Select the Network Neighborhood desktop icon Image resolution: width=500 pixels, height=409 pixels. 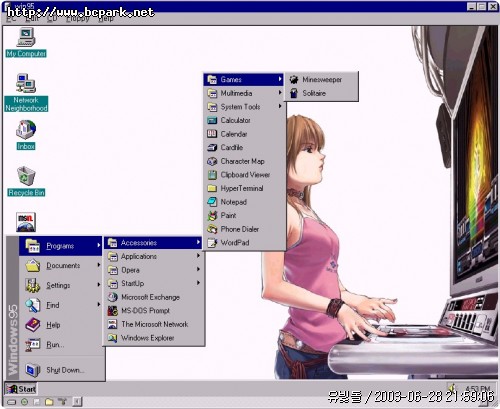coord(26,93)
